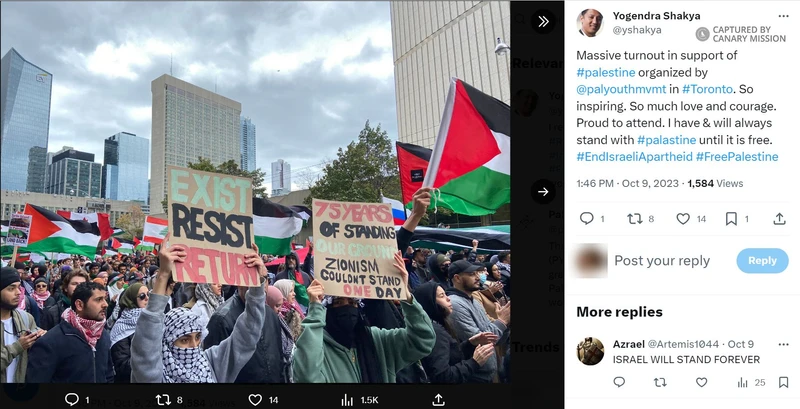The height and width of the screenshot is (409, 800).
Task: Bookmark Azrael's reply
Action: 783,382
